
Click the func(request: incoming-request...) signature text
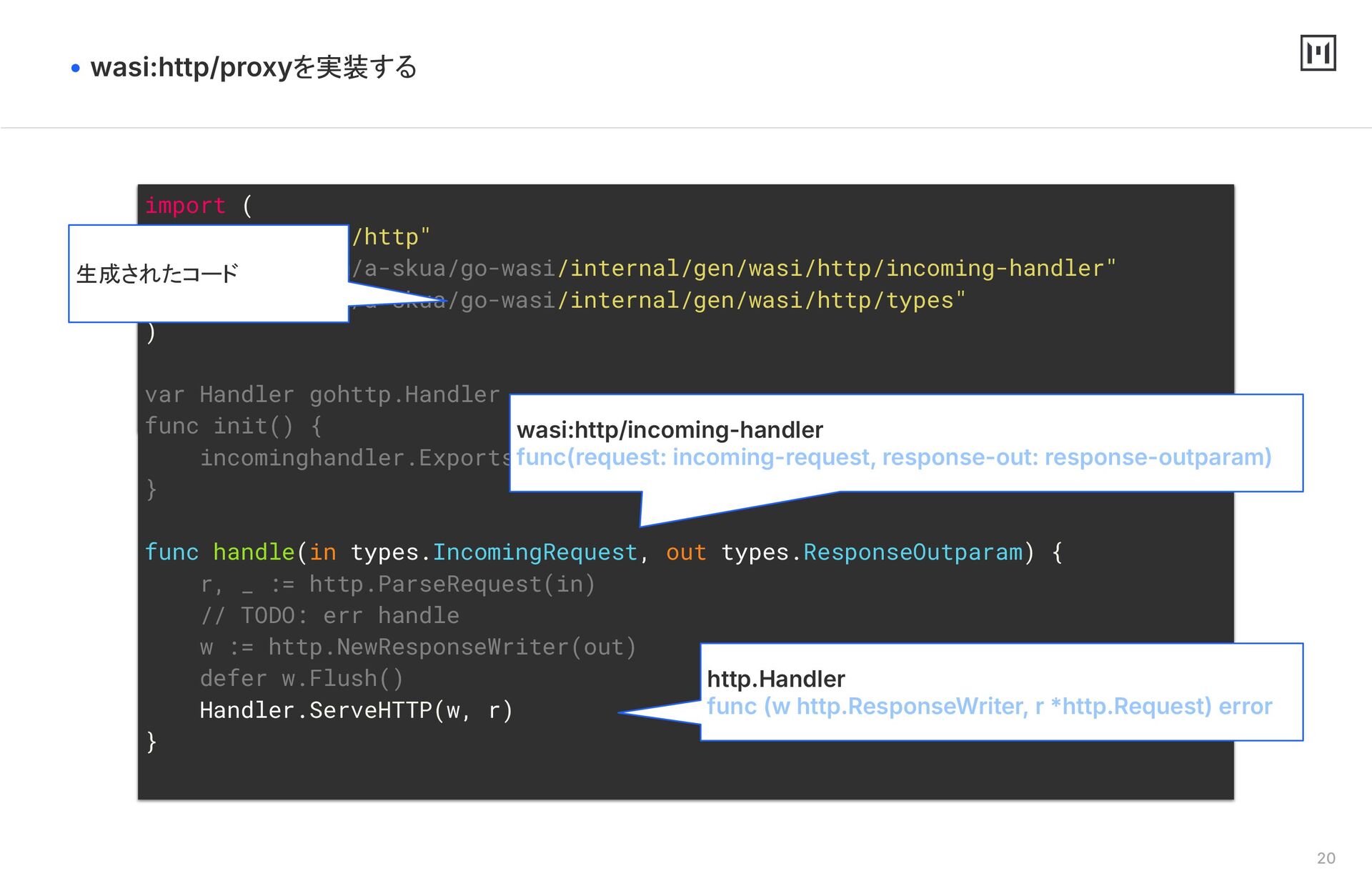[893, 457]
